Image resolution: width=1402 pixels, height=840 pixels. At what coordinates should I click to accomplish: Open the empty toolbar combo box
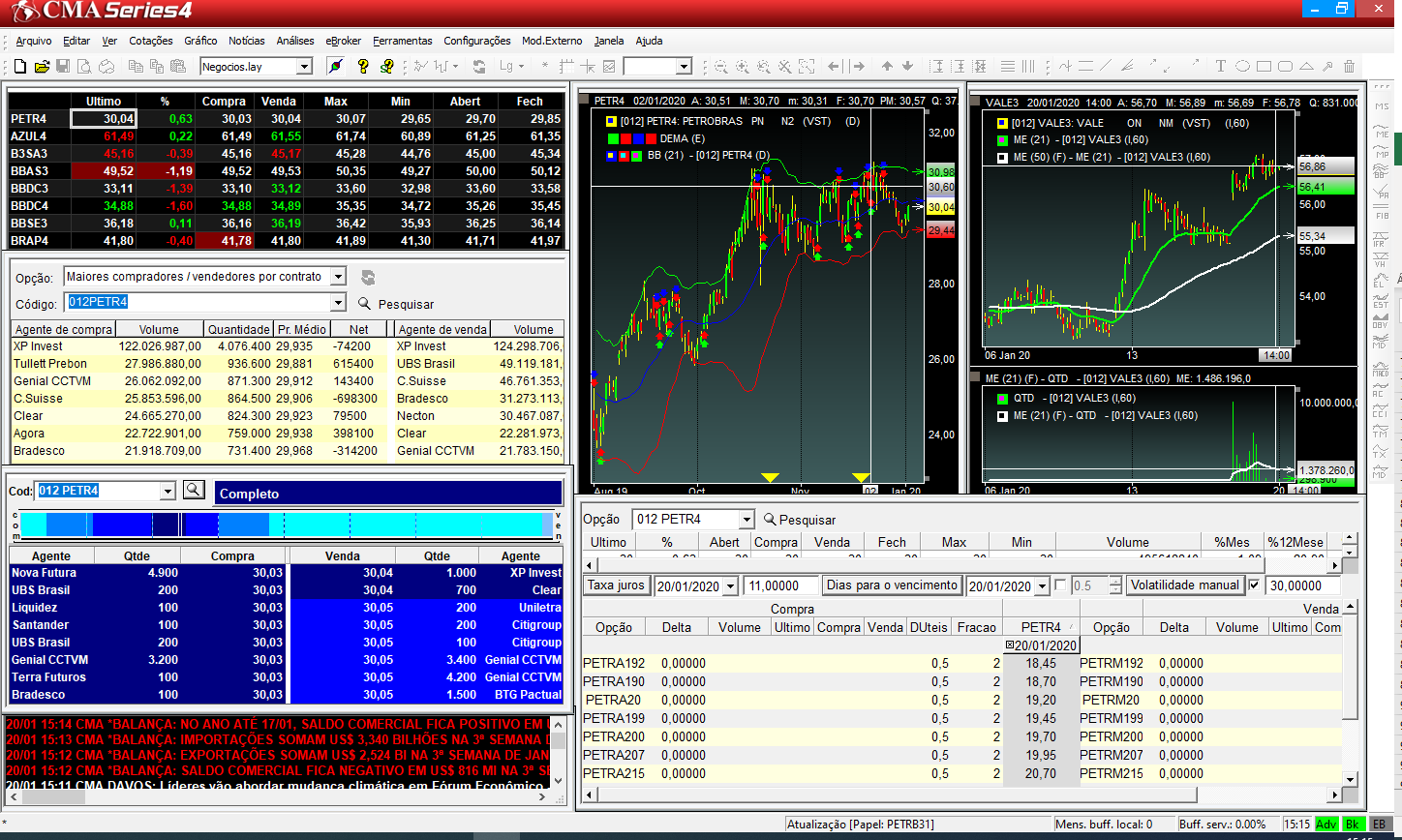pyautogui.click(x=684, y=67)
